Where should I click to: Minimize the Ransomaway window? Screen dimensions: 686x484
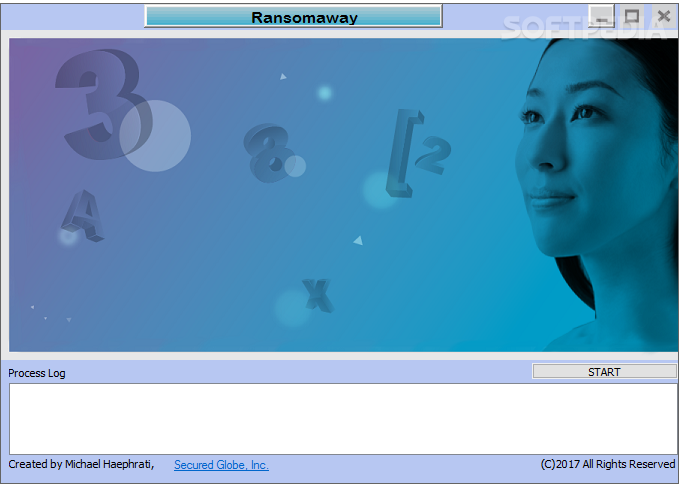[x=602, y=17]
